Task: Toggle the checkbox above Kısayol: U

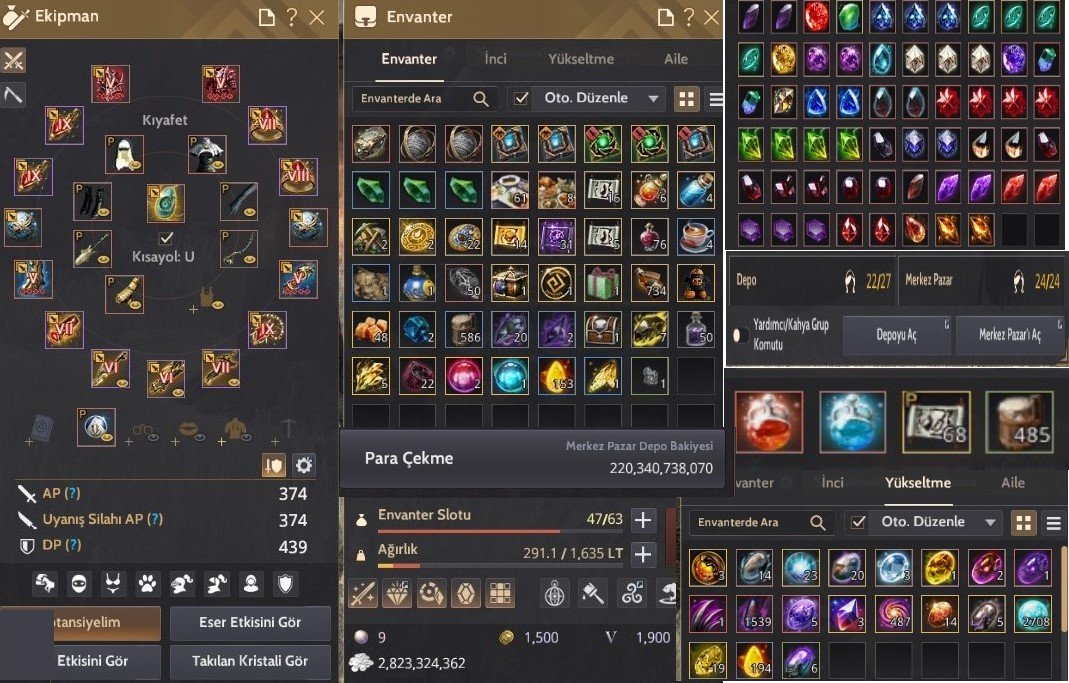Action: (166, 238)
